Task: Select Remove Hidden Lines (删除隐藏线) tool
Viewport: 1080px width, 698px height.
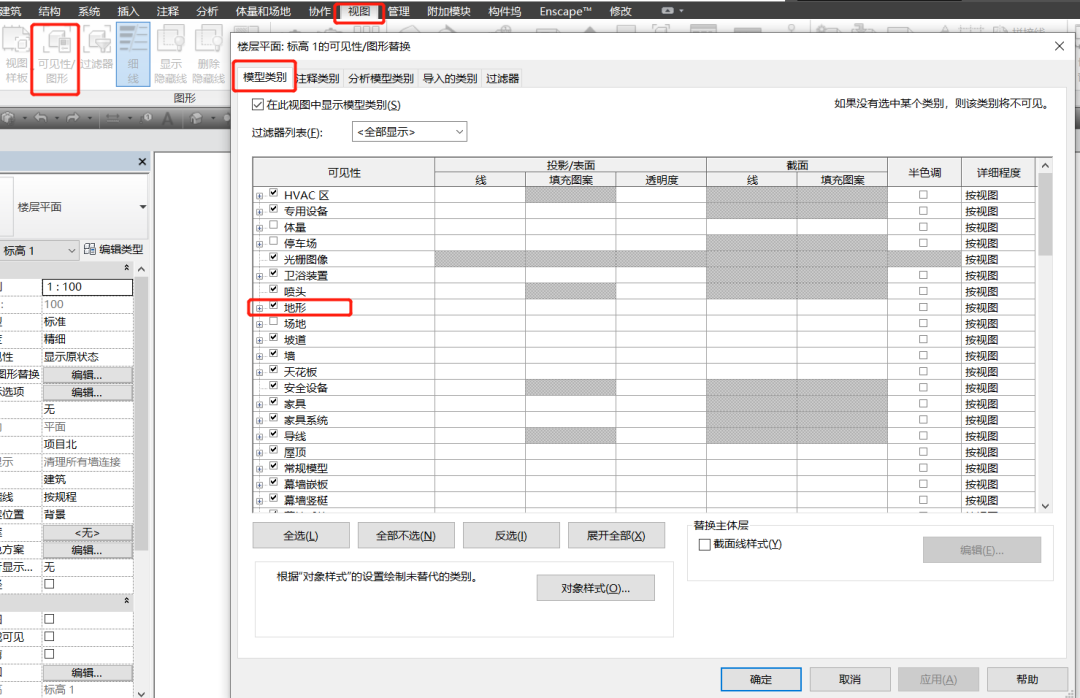Action: [209, 57]
